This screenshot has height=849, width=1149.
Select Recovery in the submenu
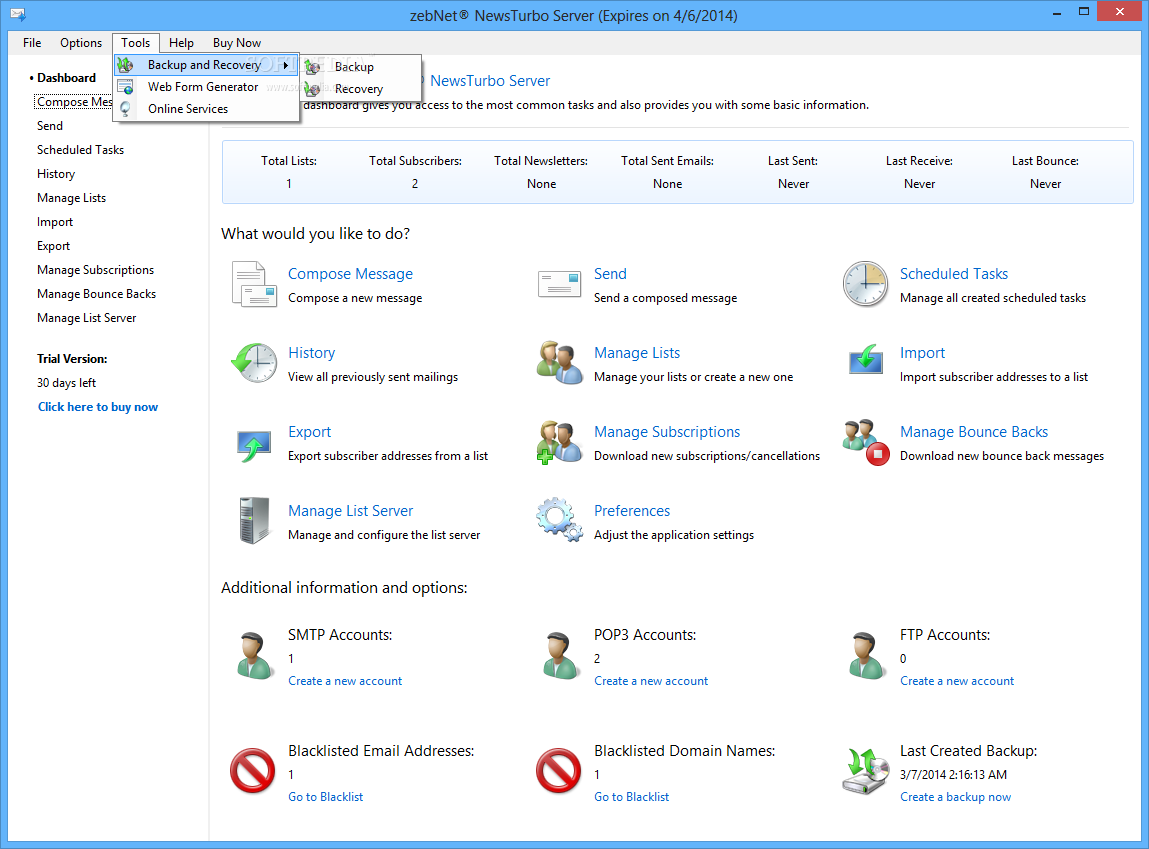[361, 89]
